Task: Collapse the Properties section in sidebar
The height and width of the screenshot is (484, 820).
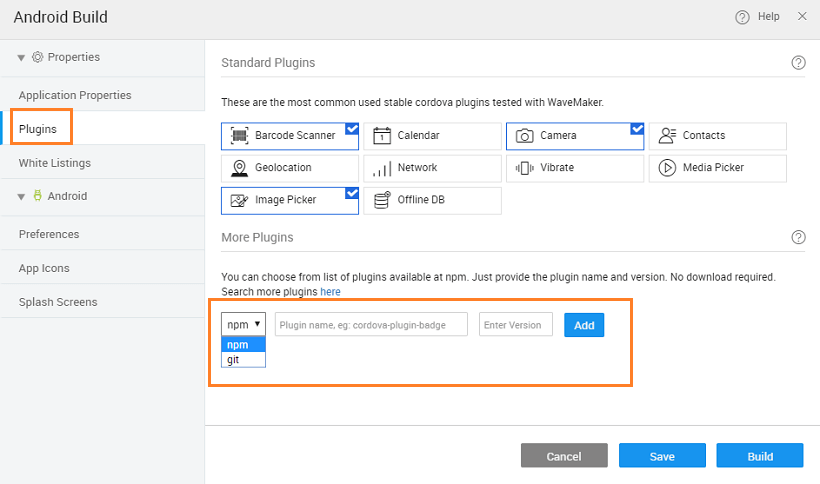Action: (x=21, y=58)
